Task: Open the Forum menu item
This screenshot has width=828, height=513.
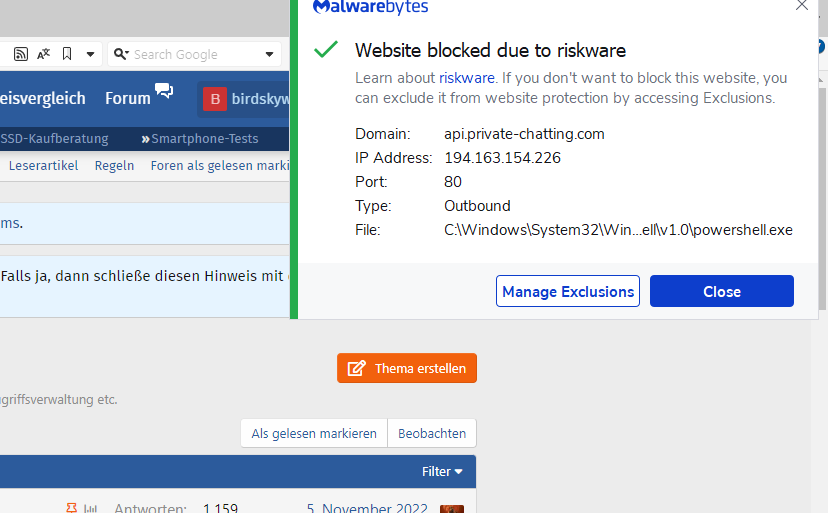Action: point(128,98)
